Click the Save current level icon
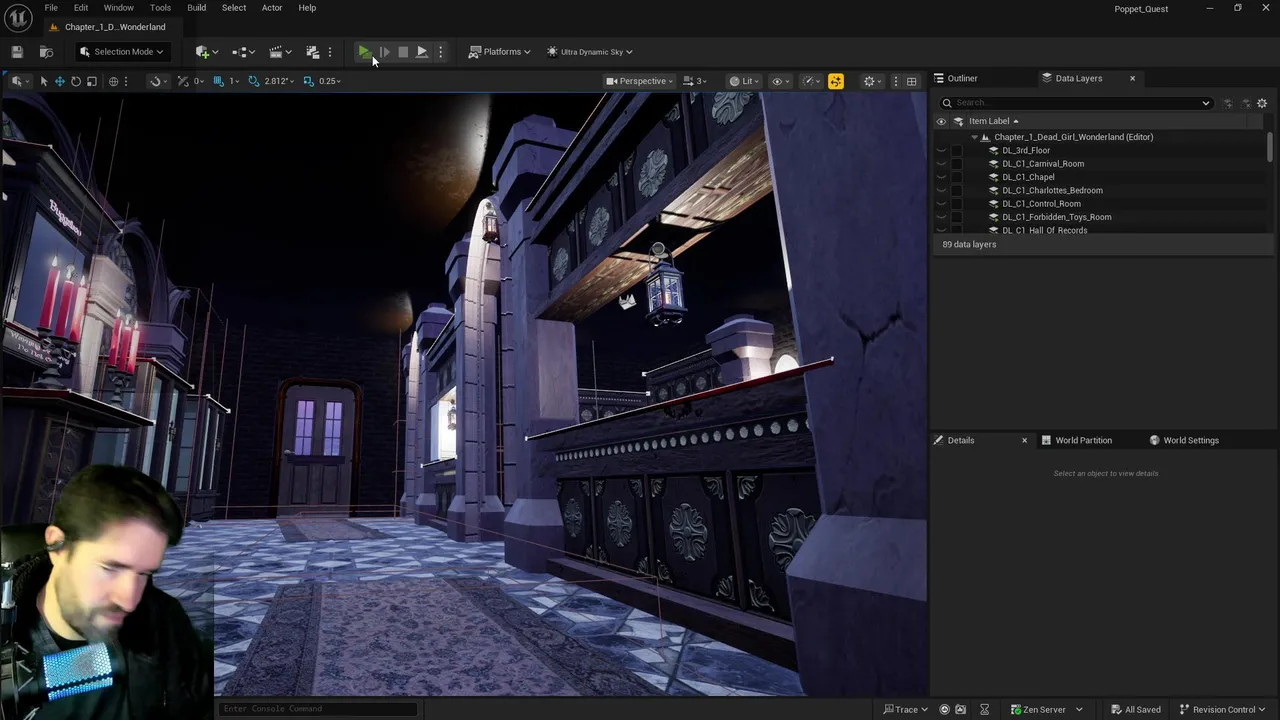The image size is (1280, 720). [x=17, y=52]
